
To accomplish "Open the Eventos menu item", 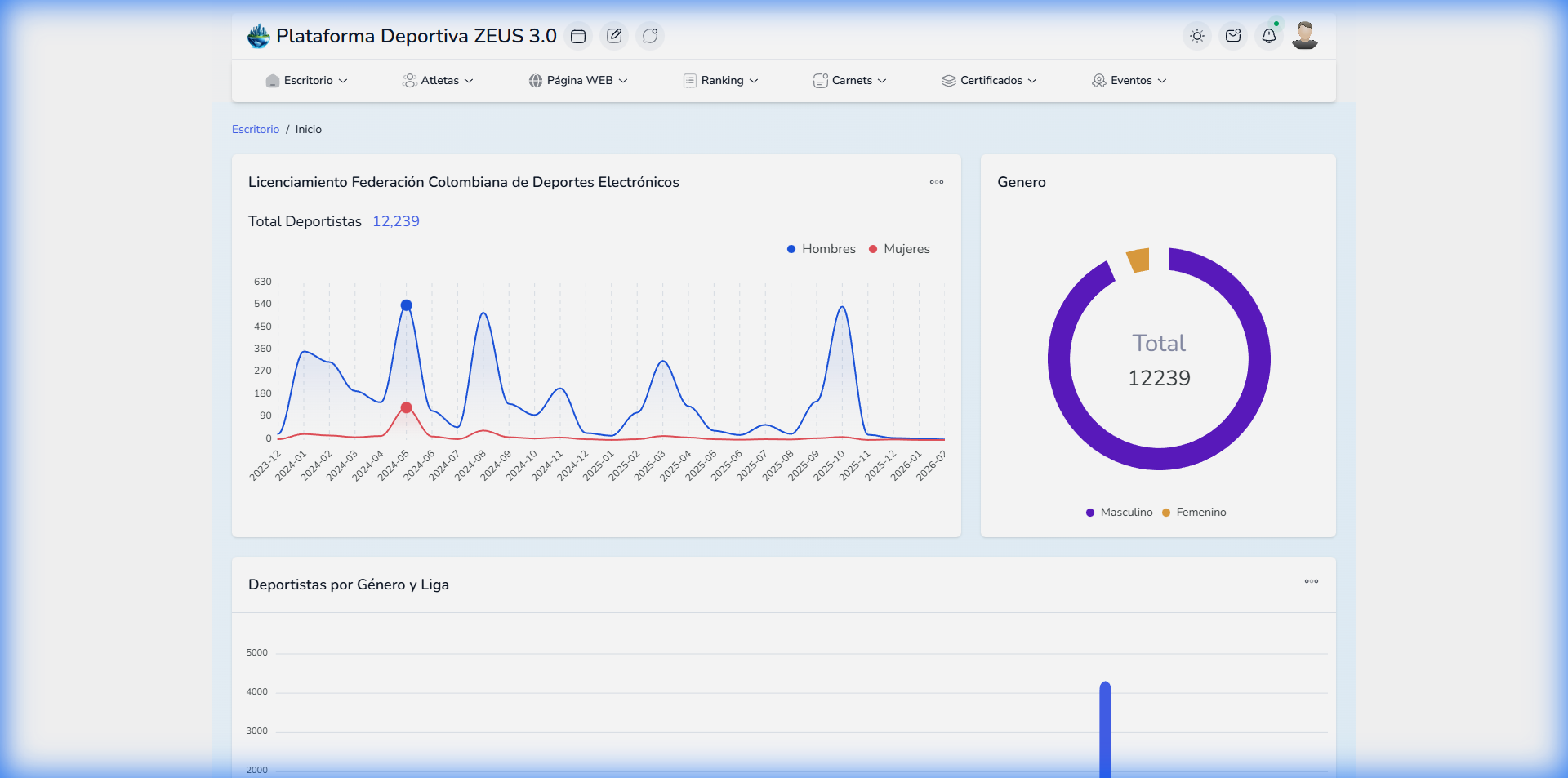I will (x=1129, y=81).
